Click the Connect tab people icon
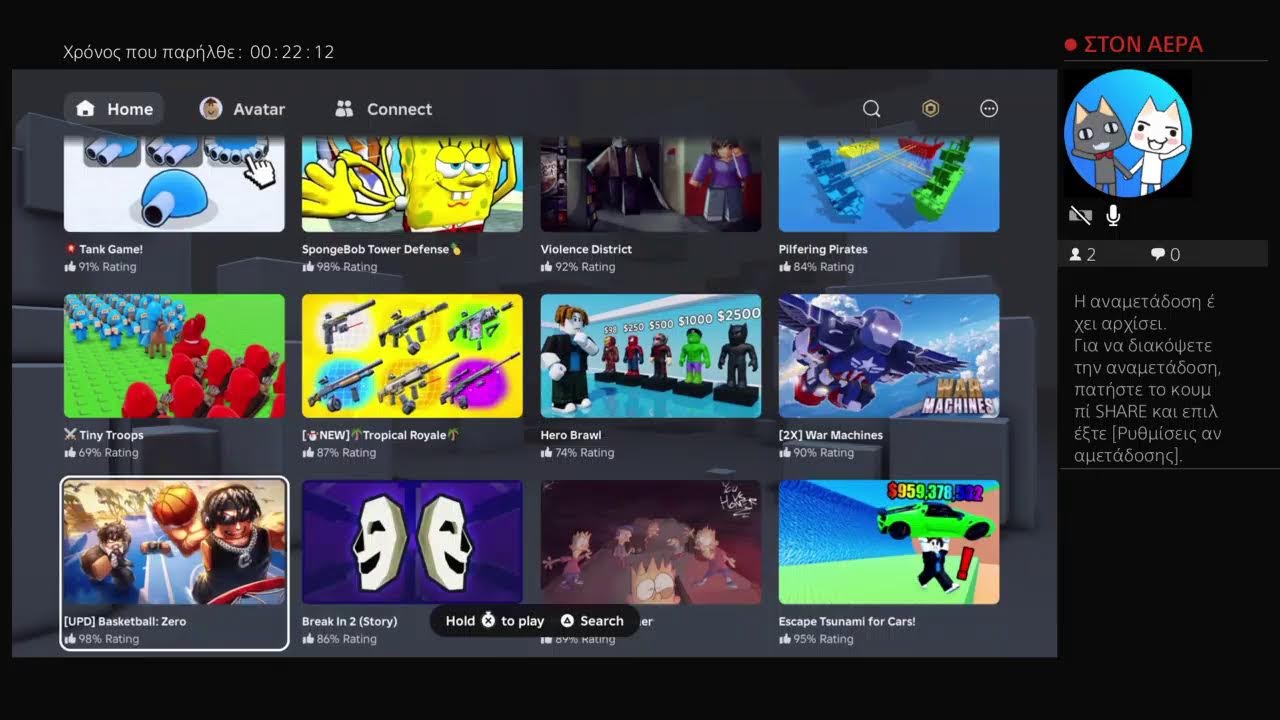The image size is (1280, 720). pos(345,109)
